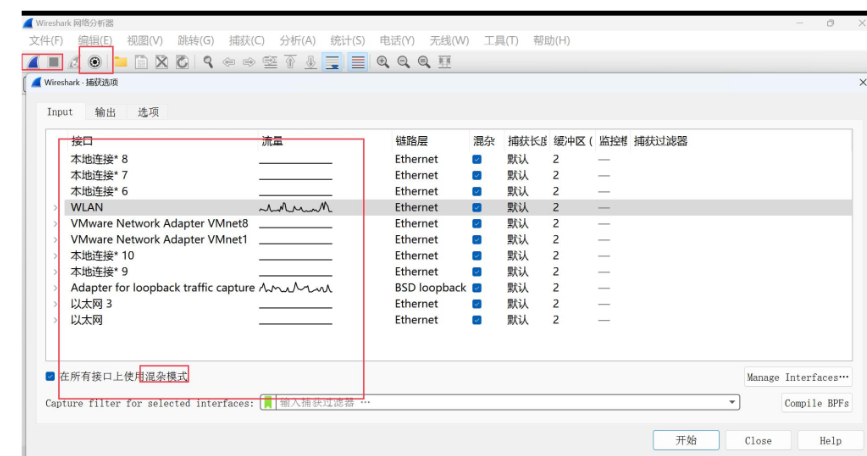
Task: Switch to the 输出 tab
Action: (105, 112)
